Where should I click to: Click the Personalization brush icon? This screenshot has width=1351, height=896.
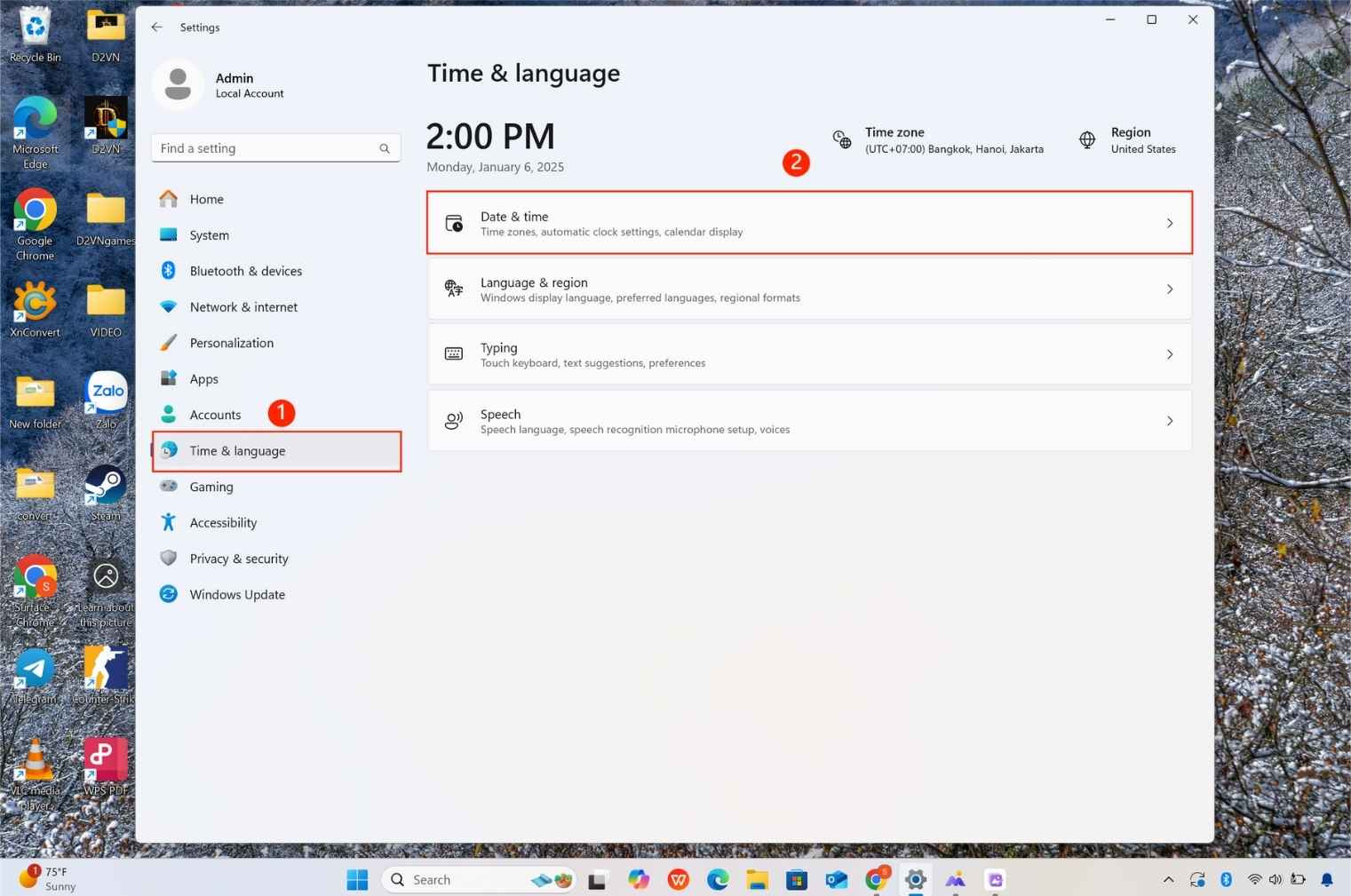coord(169,343)
